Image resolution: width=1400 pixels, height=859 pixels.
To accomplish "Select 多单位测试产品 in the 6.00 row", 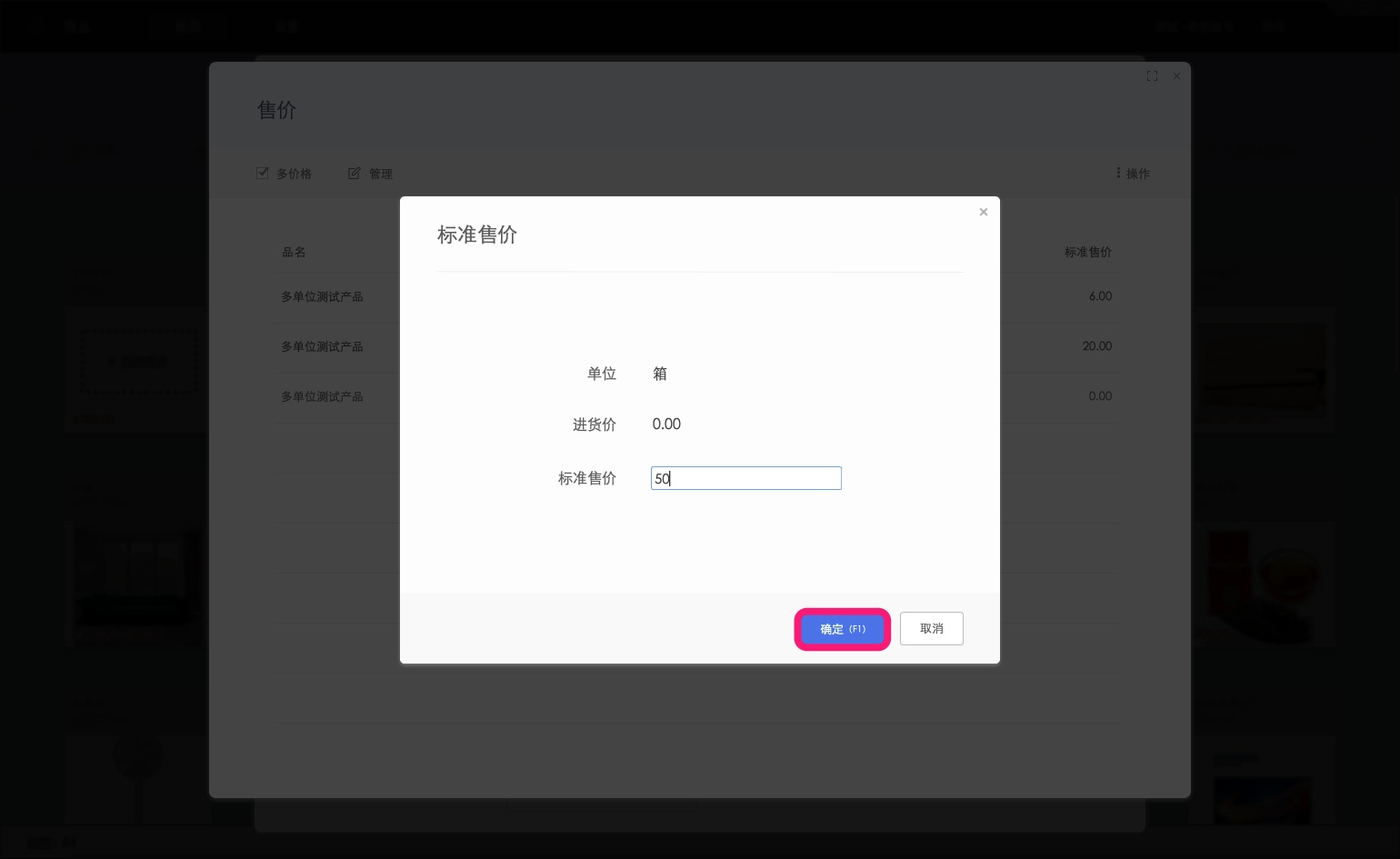I will point(322,296).
